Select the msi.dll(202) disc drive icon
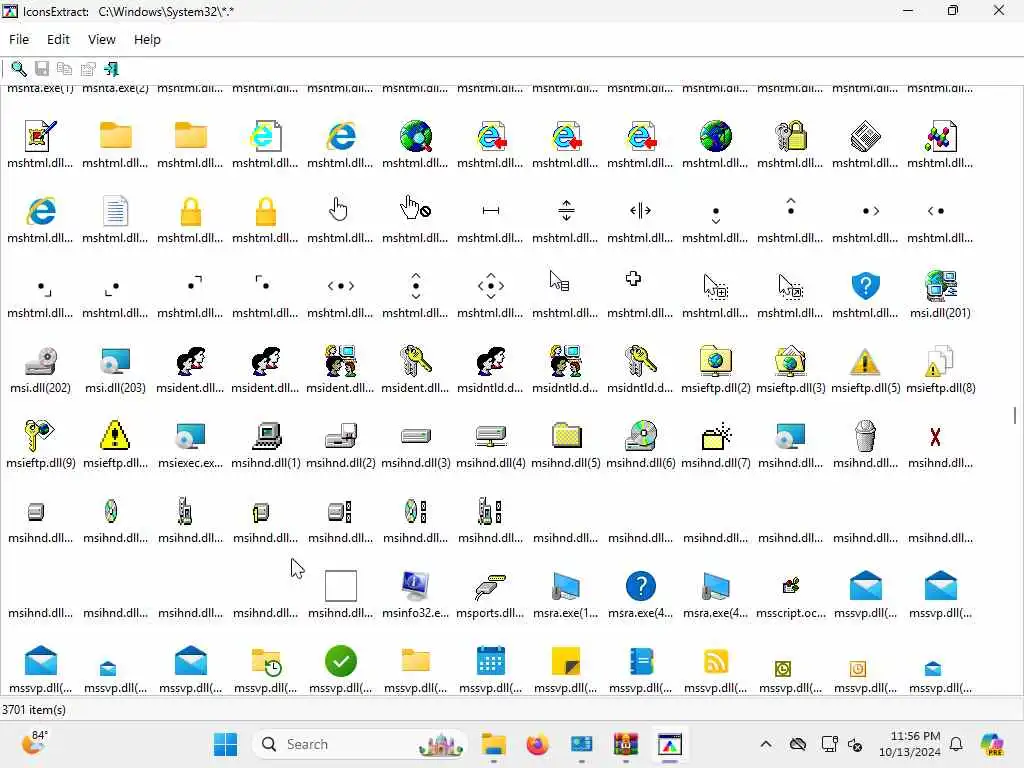Viewport: 1024px width, 768px height. pyautogui.click(x=40, y=360)
